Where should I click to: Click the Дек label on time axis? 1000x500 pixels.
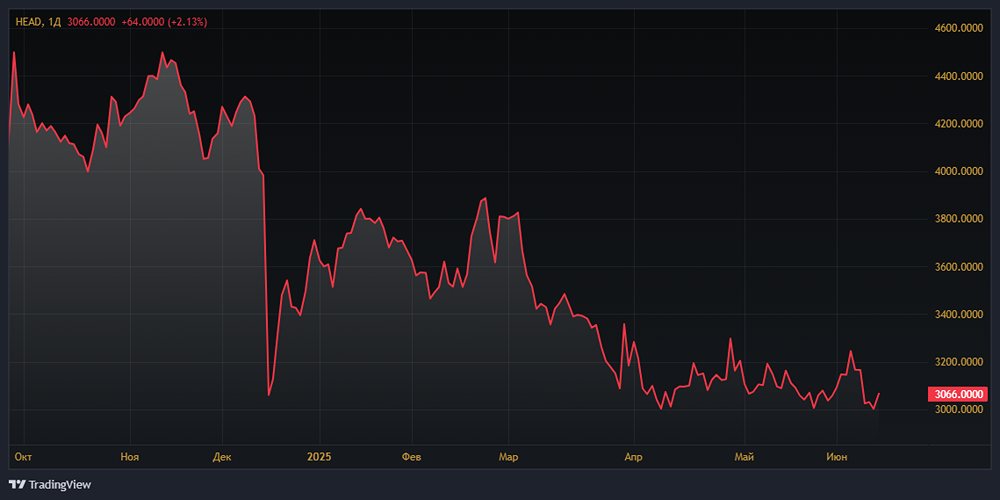click(x=222, y=457)
